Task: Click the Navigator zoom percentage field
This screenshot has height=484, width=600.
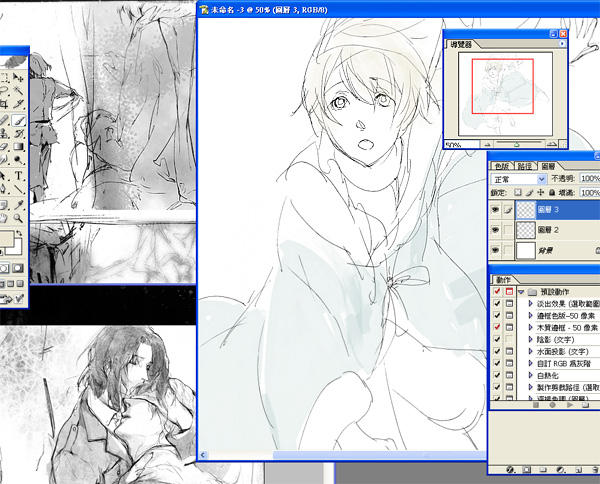Action: pyautogui.click(x=461, y=145)
